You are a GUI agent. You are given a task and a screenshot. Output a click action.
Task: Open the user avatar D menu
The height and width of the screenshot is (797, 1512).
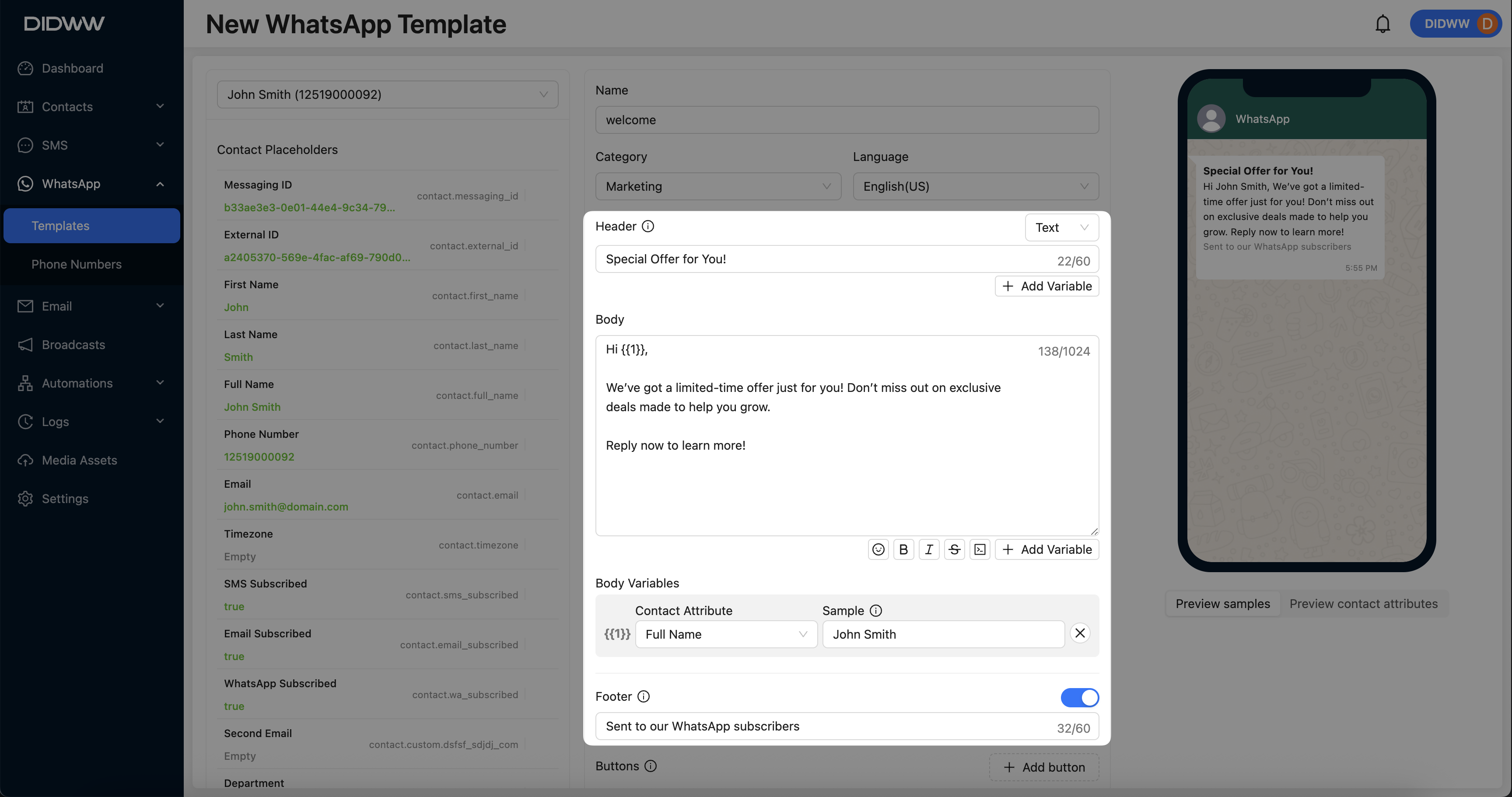coord(1487,24)
